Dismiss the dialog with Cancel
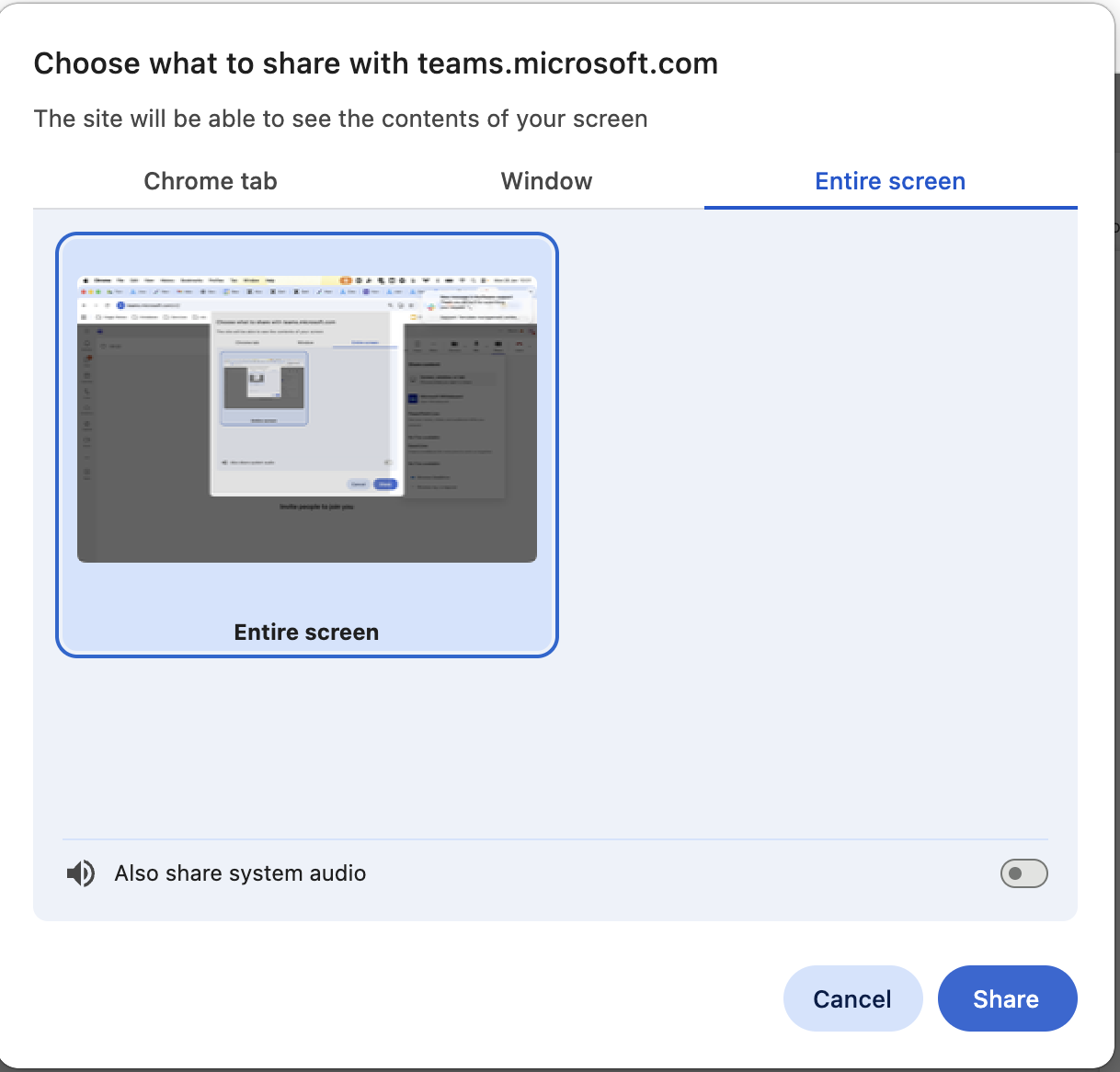This screenshot has height=1072, width=1120. tap(852, 998)
